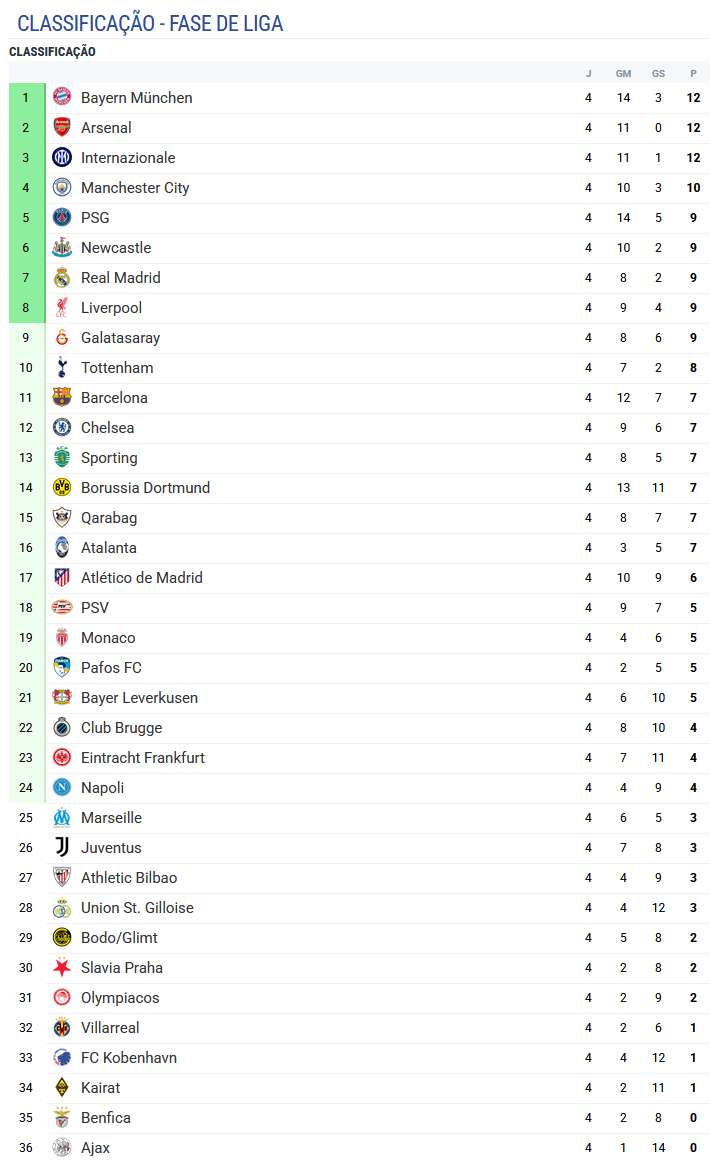Open the Manchester City team link
Viewport: 710px width, 1160px height.
coord(135,188)
